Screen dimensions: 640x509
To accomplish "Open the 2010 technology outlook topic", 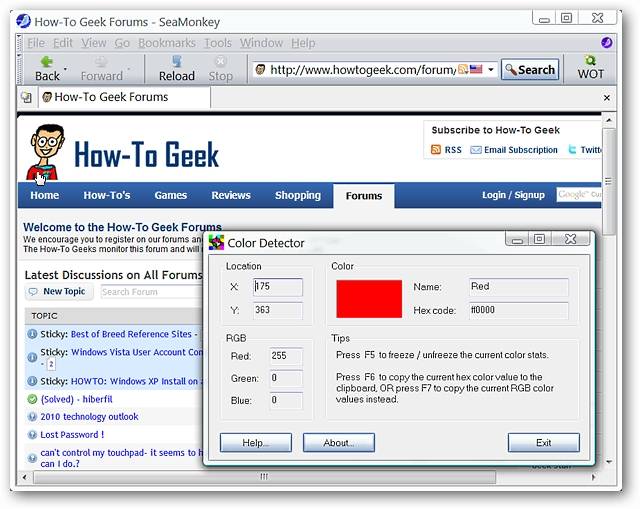I will (x=89, y=417).
